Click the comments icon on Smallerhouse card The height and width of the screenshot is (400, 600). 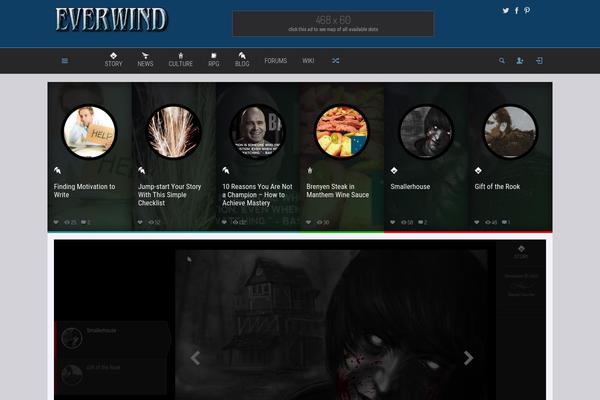tap(420, 222)
